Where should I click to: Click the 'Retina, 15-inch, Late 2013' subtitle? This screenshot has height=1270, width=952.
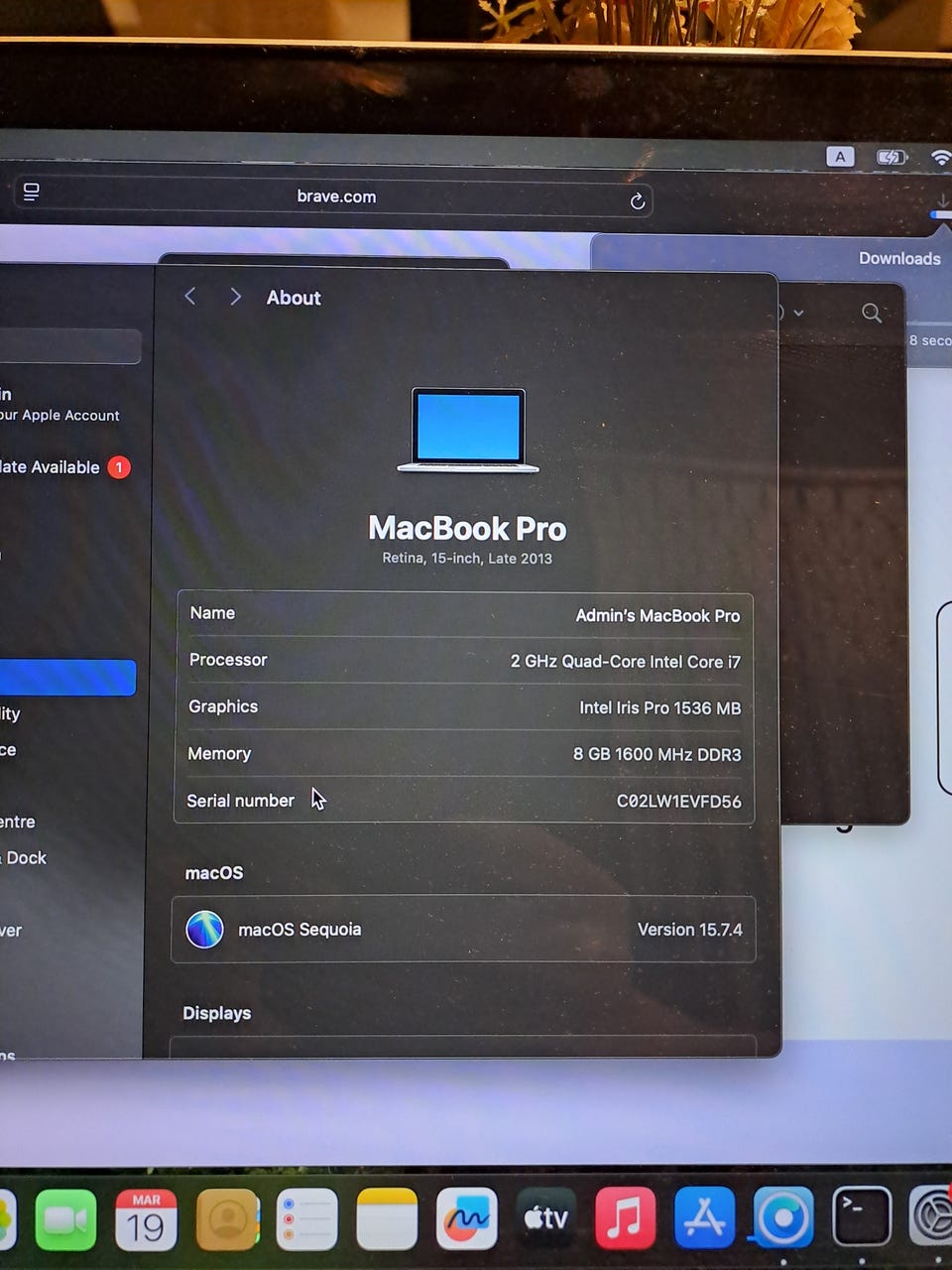click(467, 559)
